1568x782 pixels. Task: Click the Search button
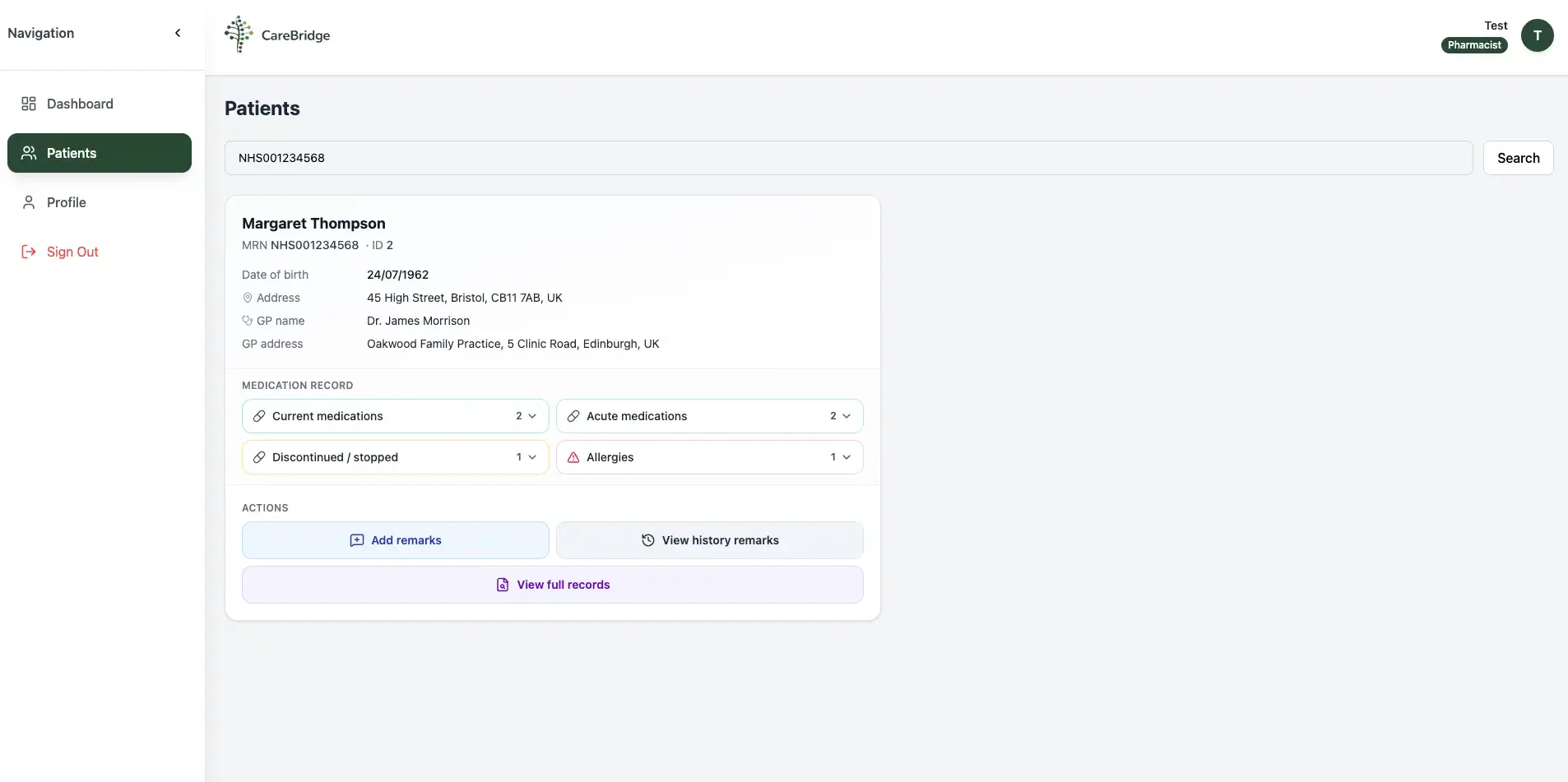pyautogui.click(x=1518, y=158)
